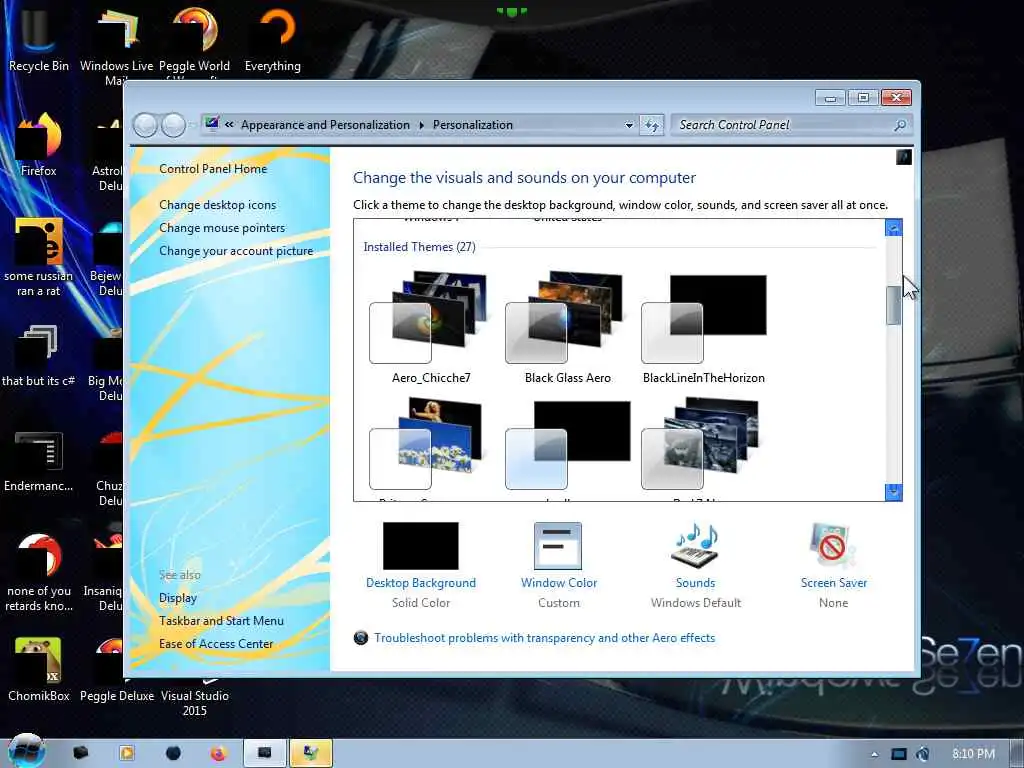
Task: Switch to the Personalization taskbar button
Action: 311,754
